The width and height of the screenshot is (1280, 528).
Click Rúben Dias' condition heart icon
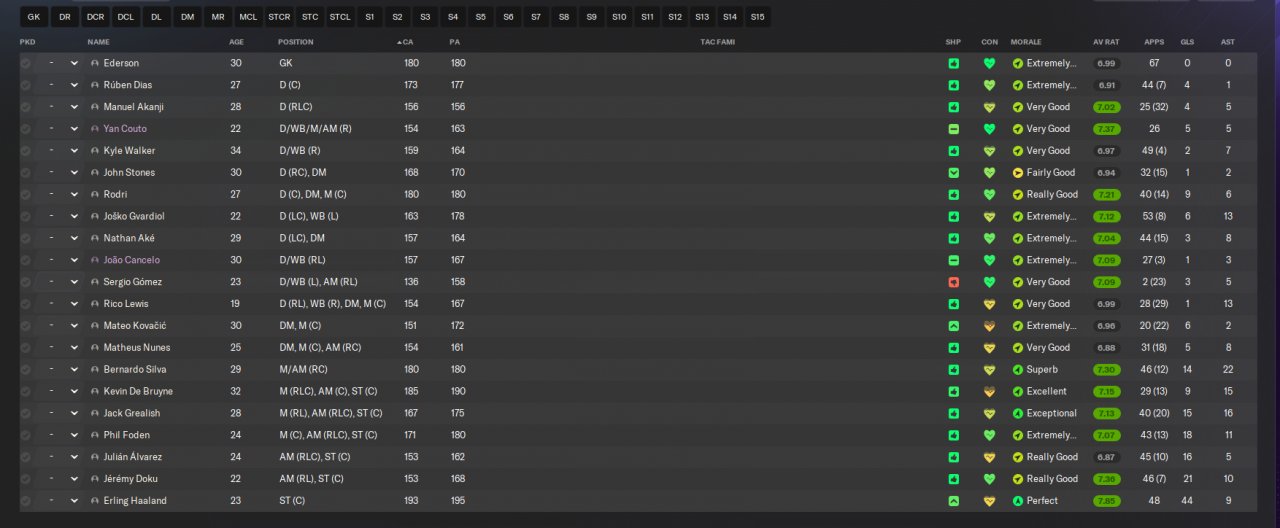click(x=990, y=85)
